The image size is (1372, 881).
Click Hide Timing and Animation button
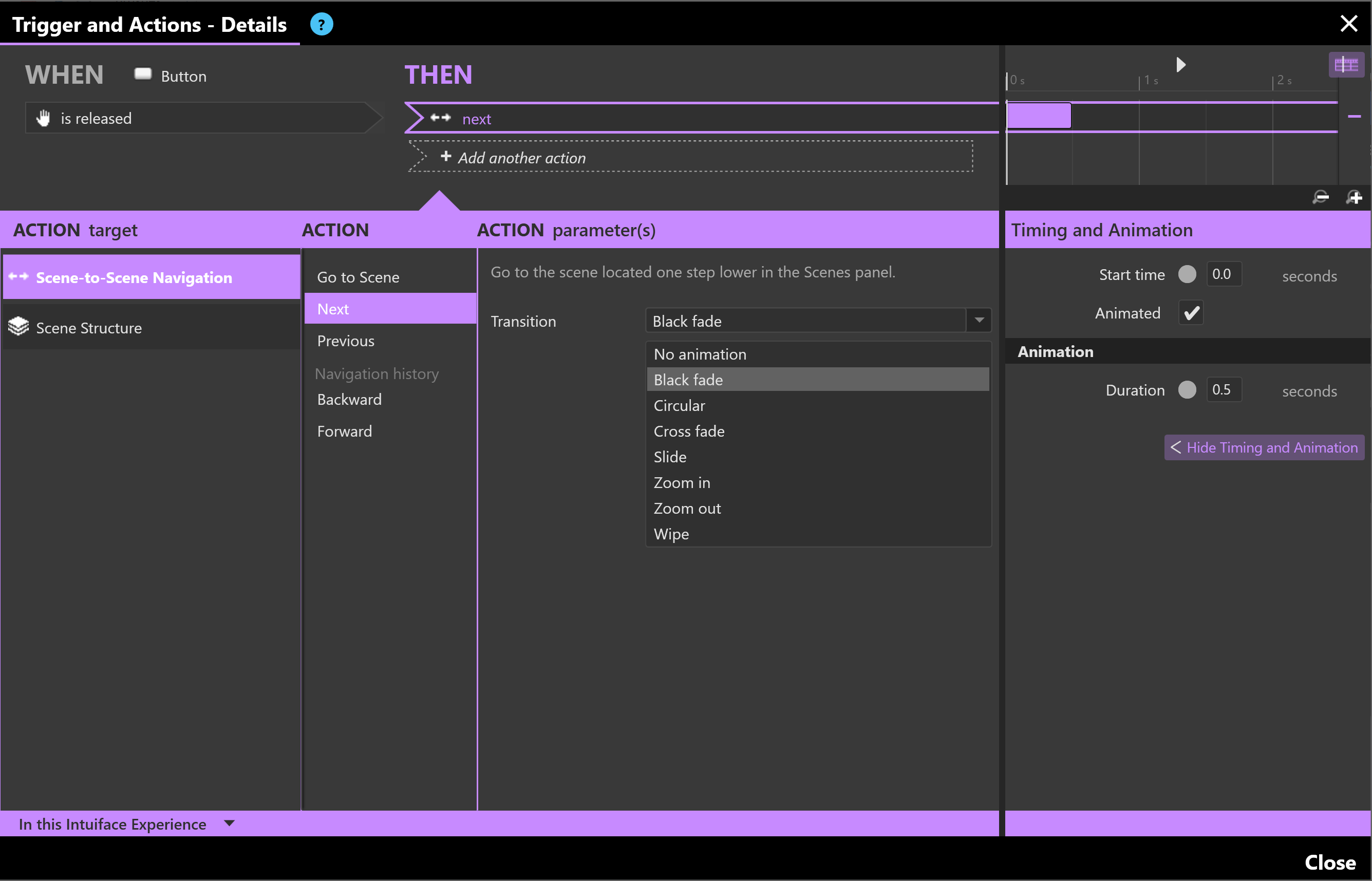pos(1264,447)
